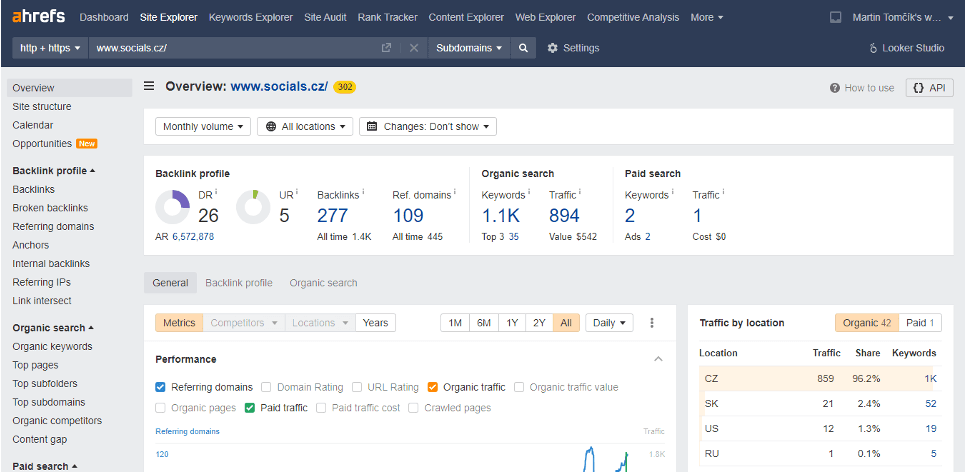
Task: Click How to use help icon
Action: tap(835, 88)
